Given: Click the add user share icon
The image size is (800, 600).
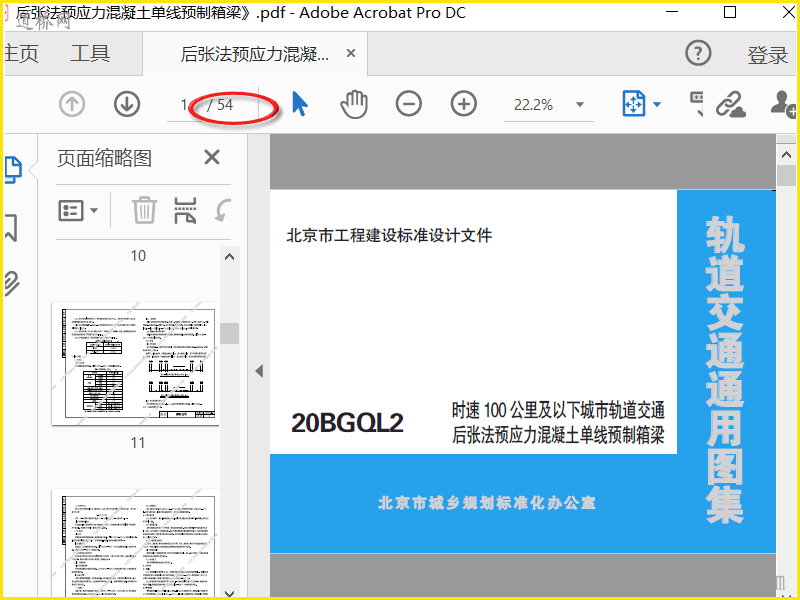Looking at the screenshot, I should click(x=783, y=104).
